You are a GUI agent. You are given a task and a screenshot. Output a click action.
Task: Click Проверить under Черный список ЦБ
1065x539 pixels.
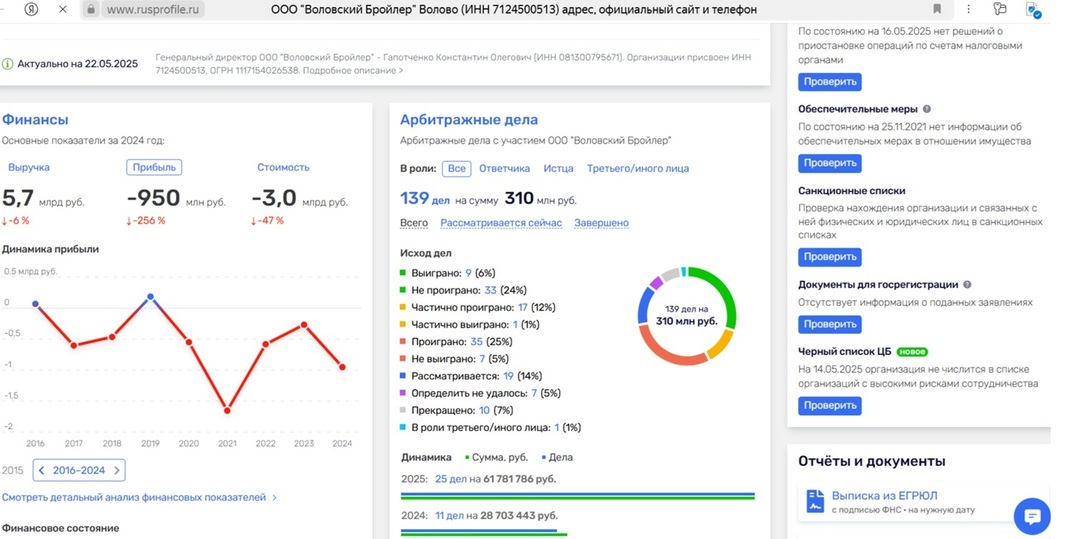829,405
